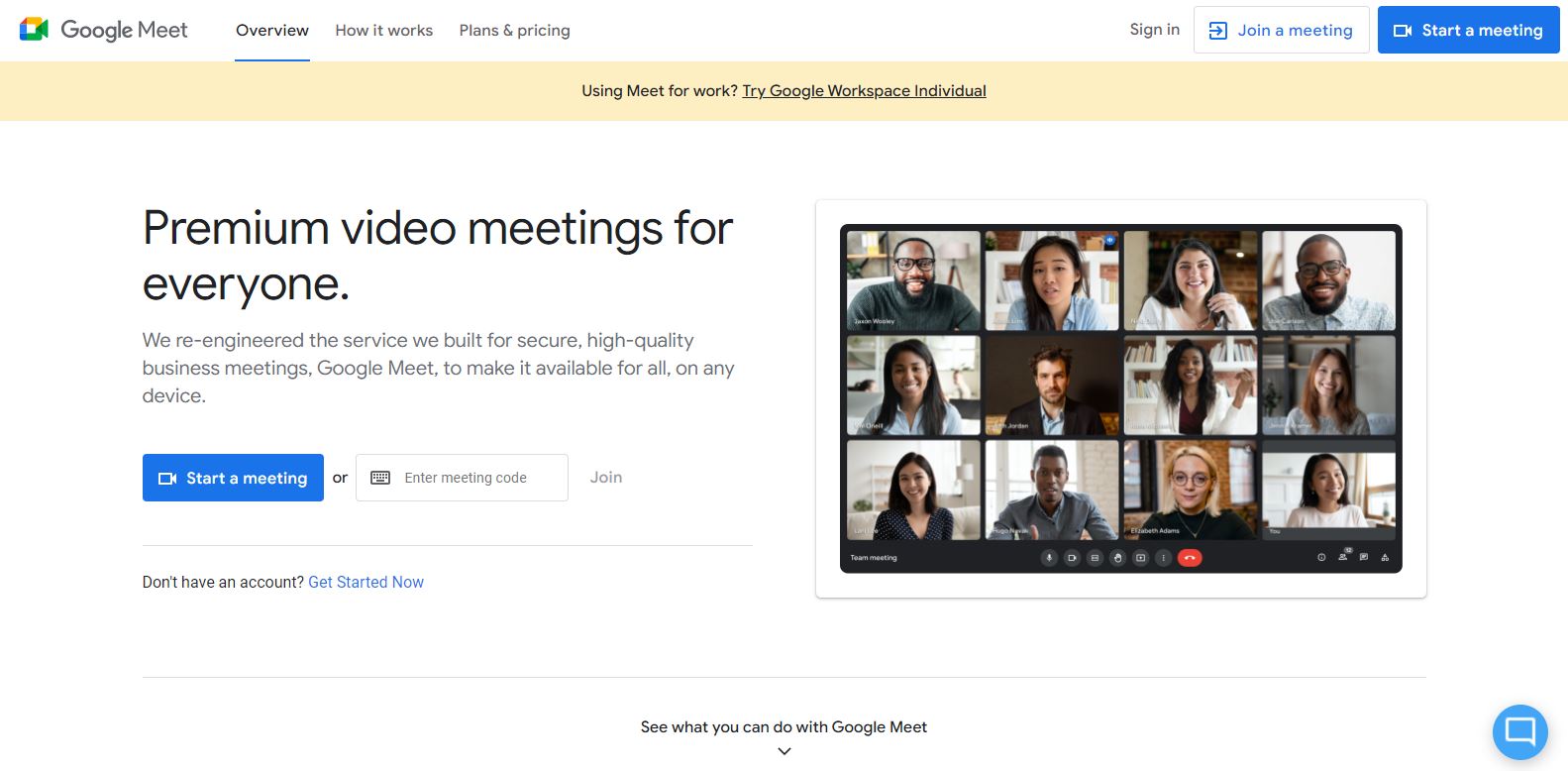Click the Jaxon Wooley video tile
Viewport: 1568px width, 771px height.
[x=913, y=280]
